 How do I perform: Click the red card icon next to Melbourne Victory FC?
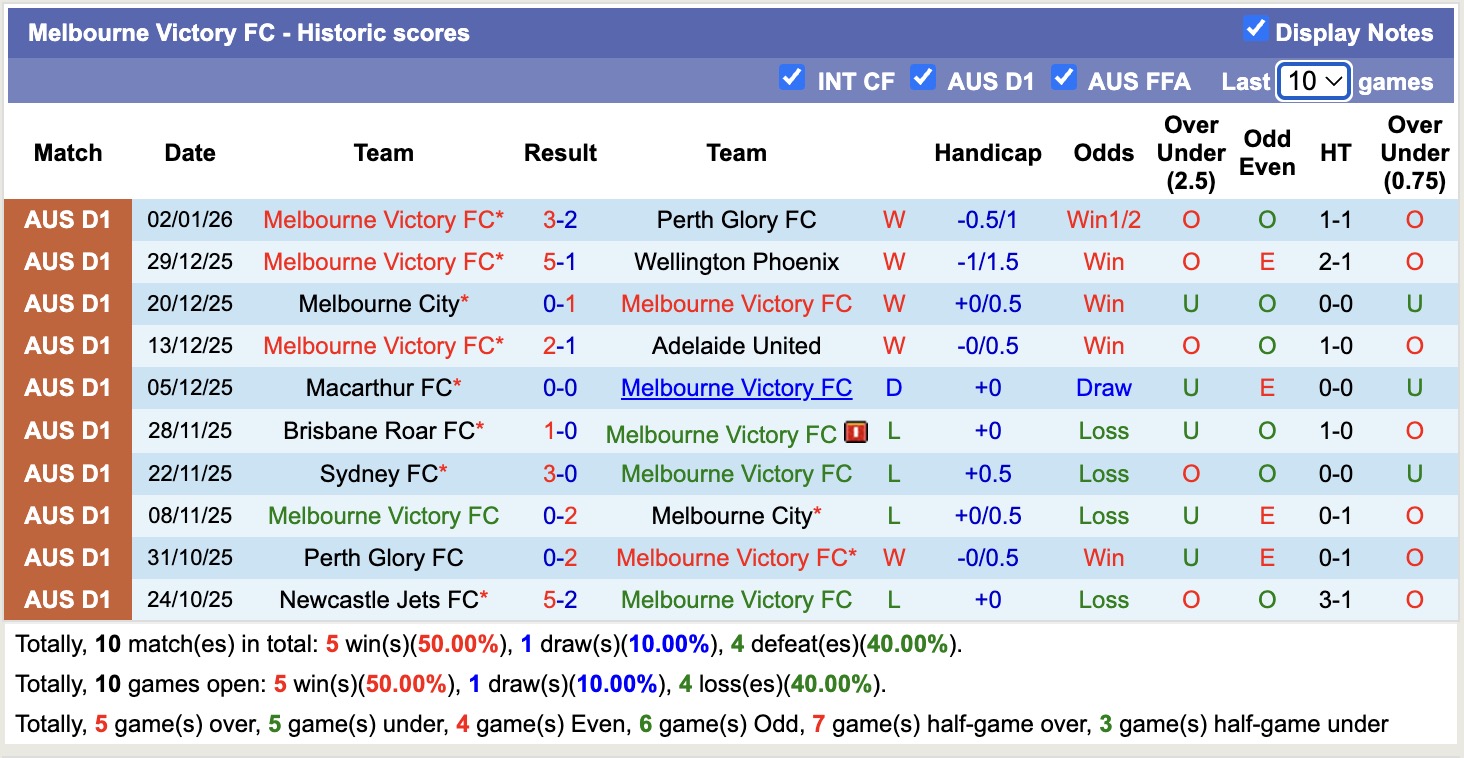pyautogui.click(x=855, y=433)
